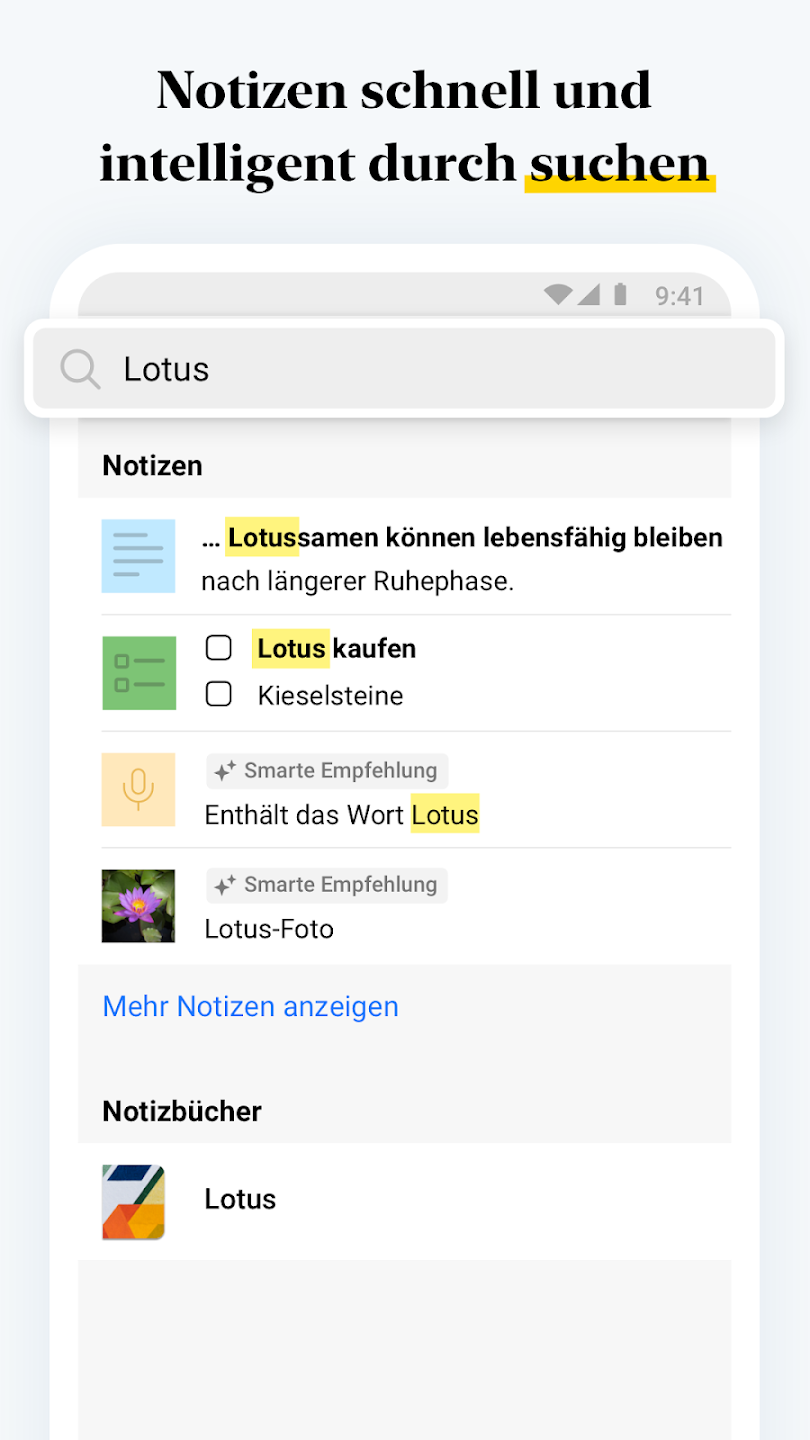Image resolution: width=810 pixels, height=1440 pixels.
Task: Open the blue text note icon
Action: coord(138,556)
